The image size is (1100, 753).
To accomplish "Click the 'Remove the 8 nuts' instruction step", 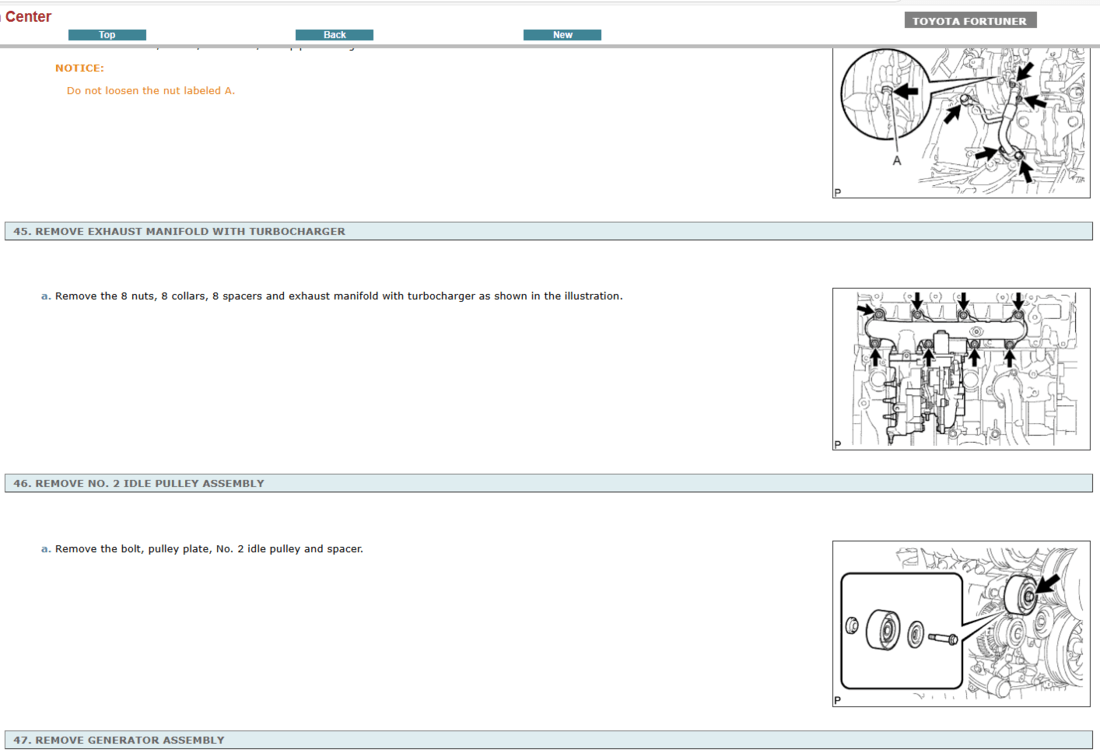I will [338, 296].
